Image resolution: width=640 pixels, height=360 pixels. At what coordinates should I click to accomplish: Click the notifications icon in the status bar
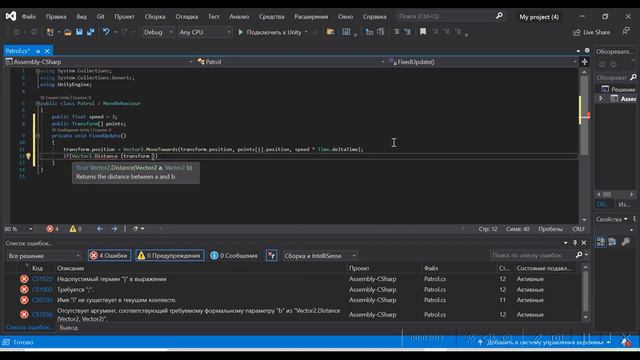tap(626, 342)
